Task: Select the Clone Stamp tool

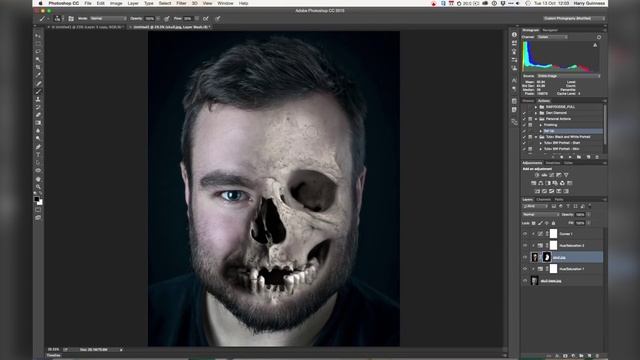Action: point(38,99)
